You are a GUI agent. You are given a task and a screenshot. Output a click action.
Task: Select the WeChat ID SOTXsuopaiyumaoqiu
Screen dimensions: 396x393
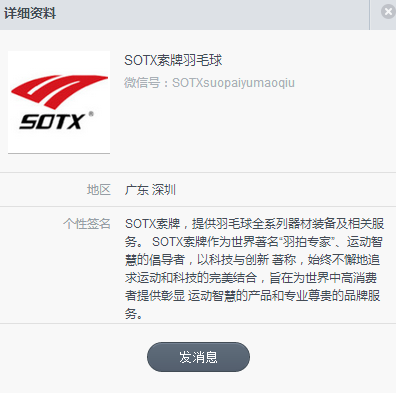click(x=233, y=83)
